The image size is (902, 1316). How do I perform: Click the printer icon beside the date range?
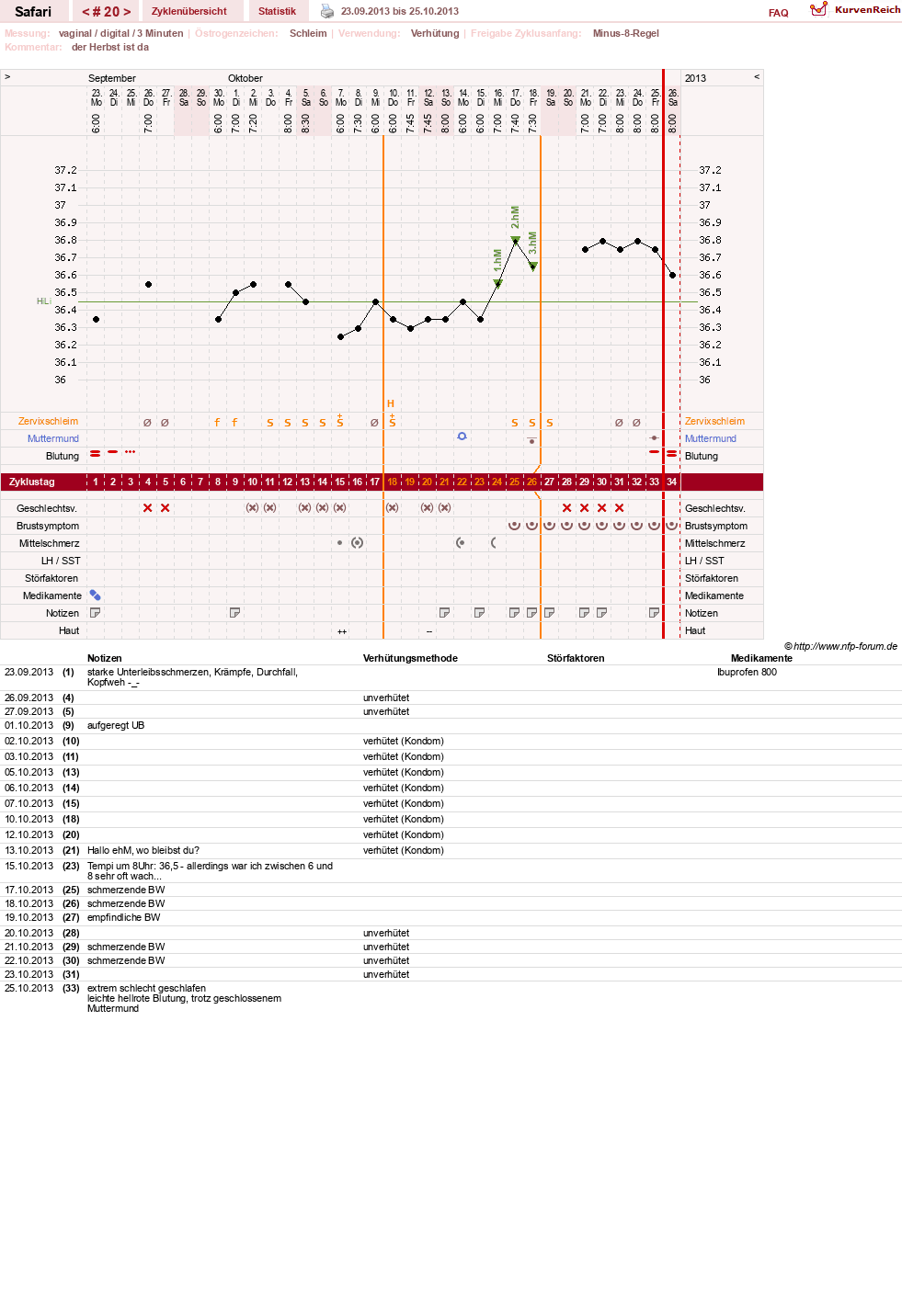coord(327,11)
